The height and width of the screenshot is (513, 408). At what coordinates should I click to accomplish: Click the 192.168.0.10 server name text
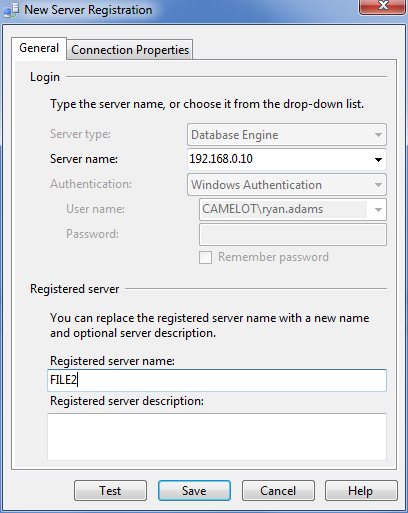pos(221,159)
